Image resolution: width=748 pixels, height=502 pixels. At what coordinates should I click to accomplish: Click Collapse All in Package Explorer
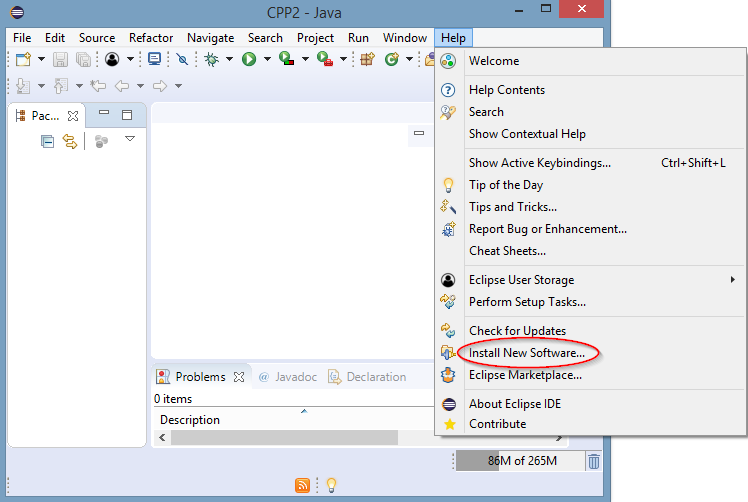(47, 141)
